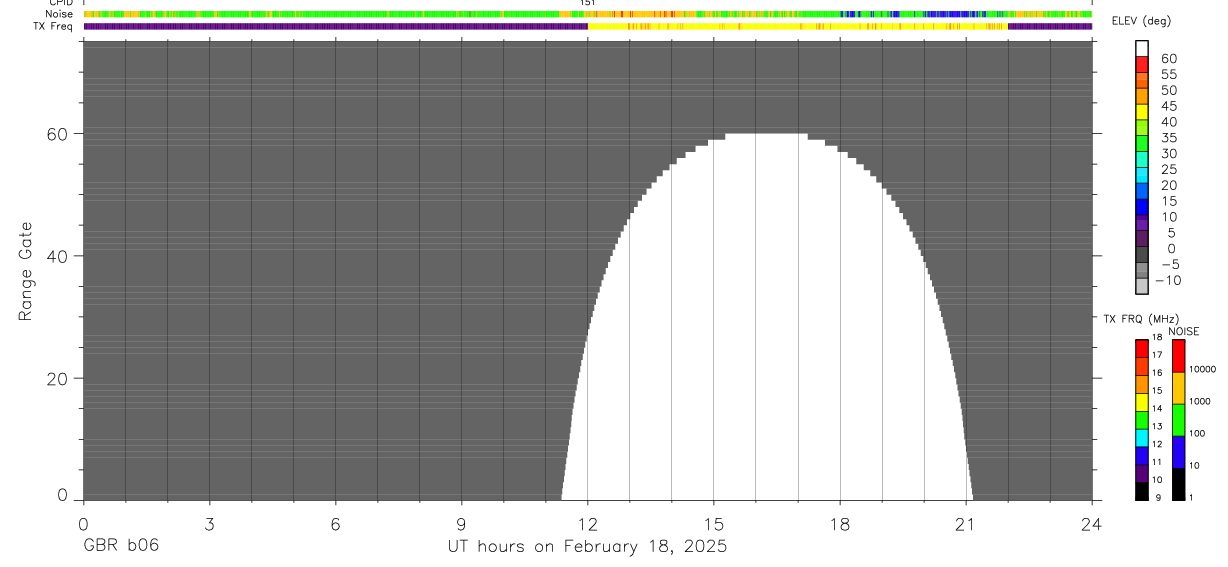Click the '20' label on the ELEV colorbar
Screen dimensions: 1228x567
tap(1169, 186)
